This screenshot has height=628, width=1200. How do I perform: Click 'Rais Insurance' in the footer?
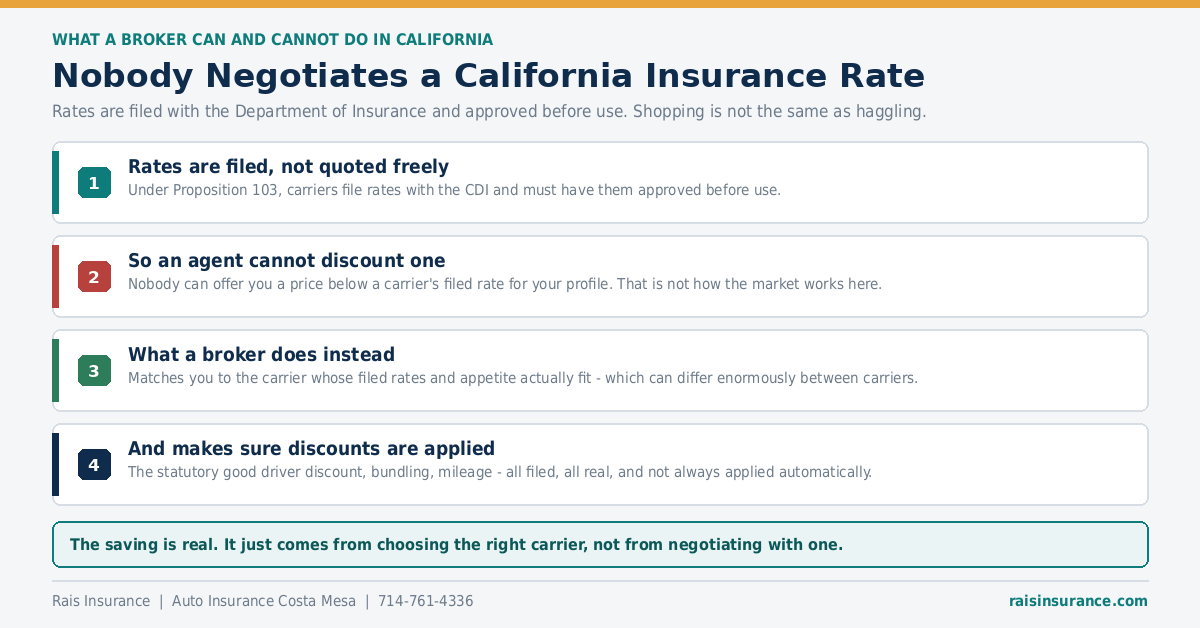click(101, 601)
